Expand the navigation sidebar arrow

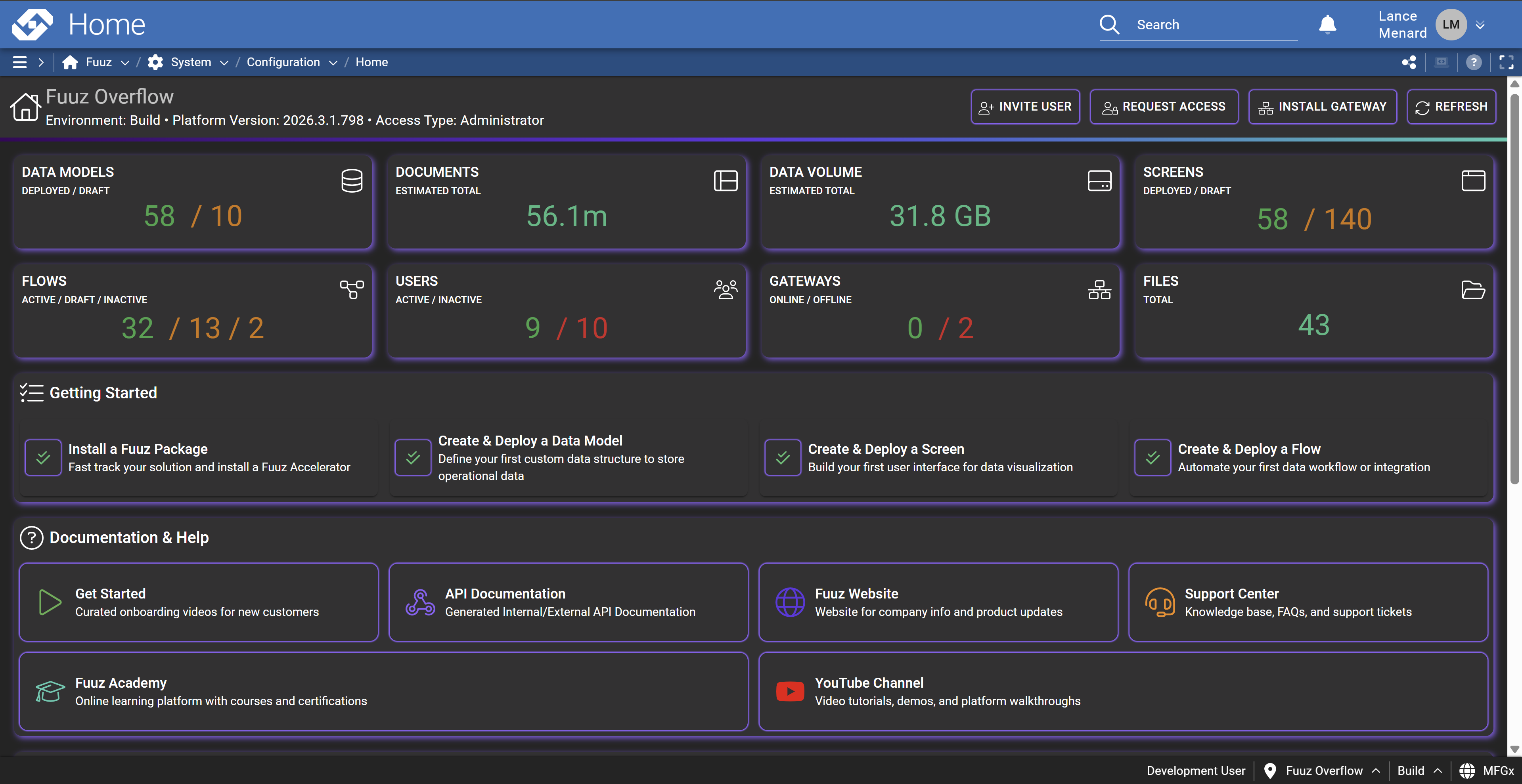(x=41, y=62)
